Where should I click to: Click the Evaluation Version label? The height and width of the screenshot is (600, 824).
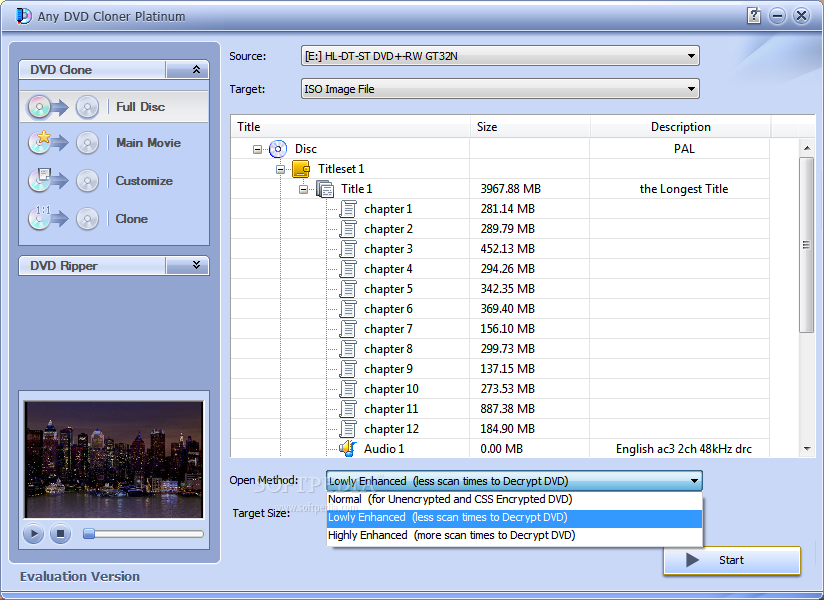point(80,576)
